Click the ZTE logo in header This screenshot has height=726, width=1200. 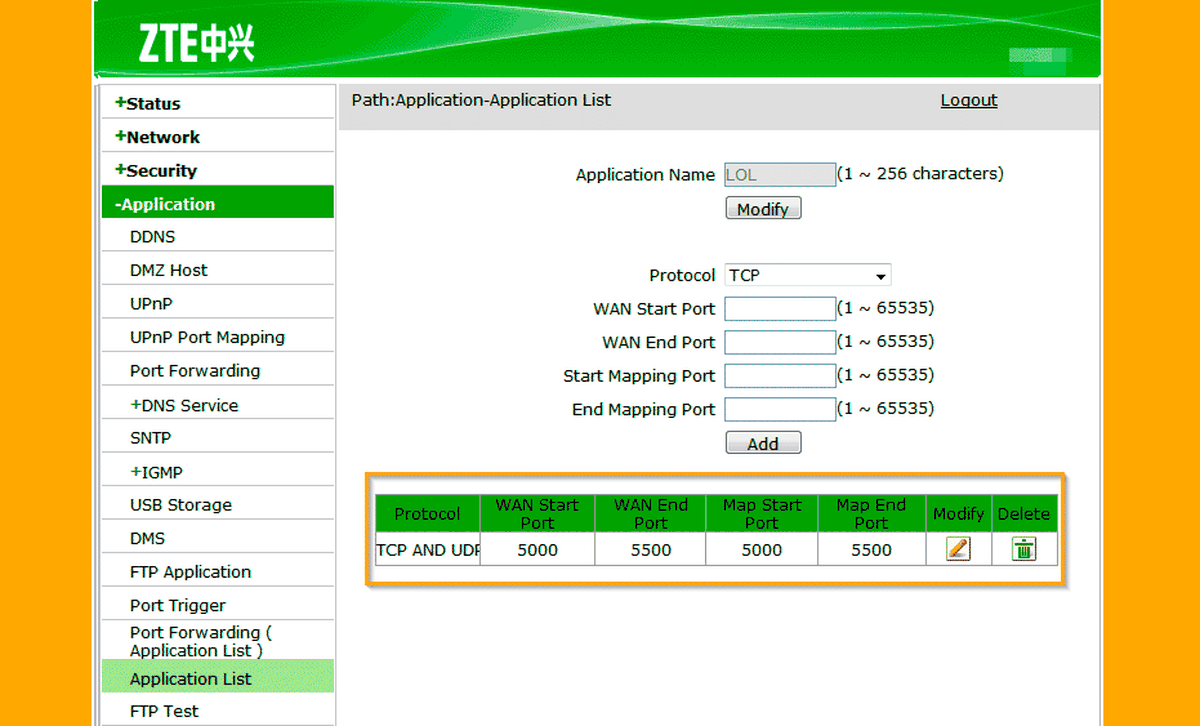click(x=196, y=44)
